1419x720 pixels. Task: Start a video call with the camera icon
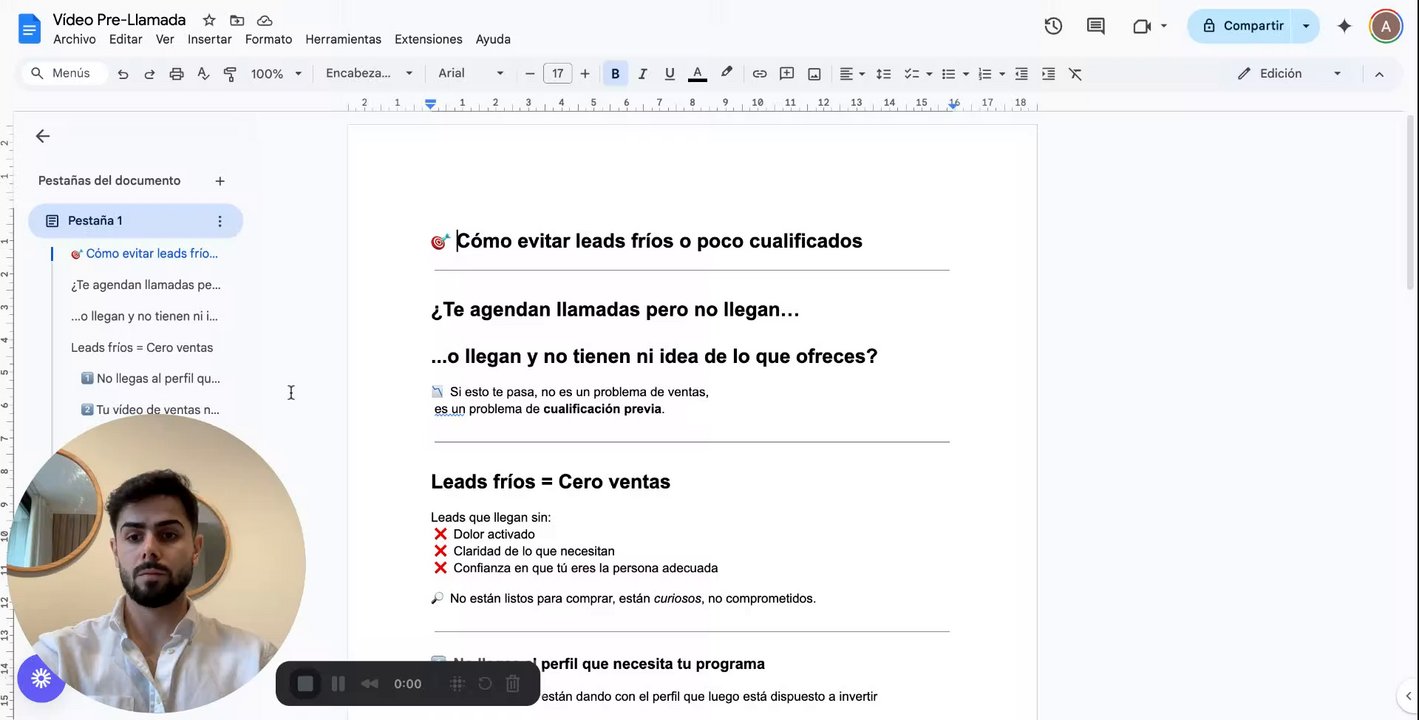tap(1142, 26)
